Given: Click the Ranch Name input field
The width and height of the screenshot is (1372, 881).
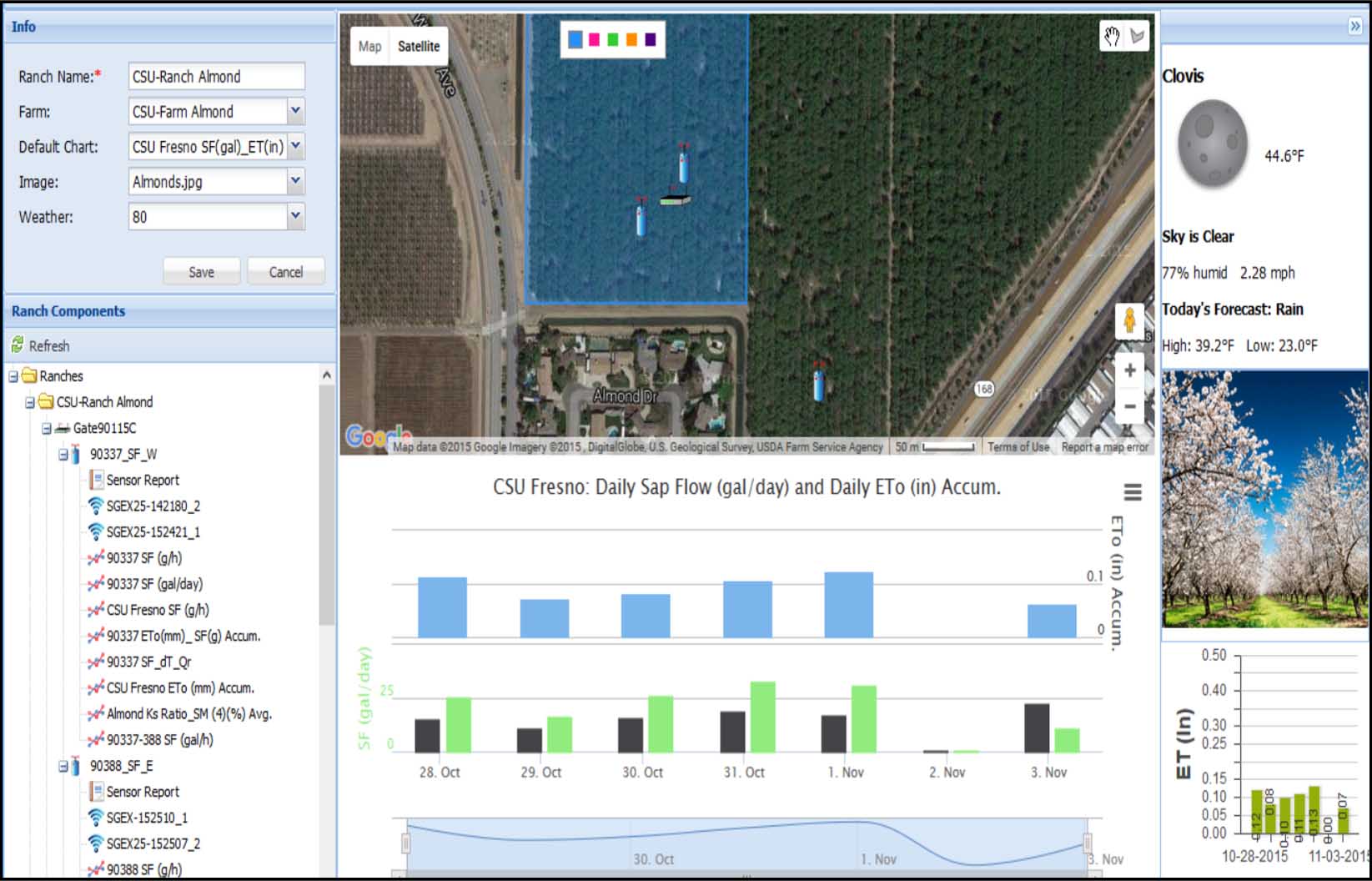Looking at the screenshot, I should 216,77.
